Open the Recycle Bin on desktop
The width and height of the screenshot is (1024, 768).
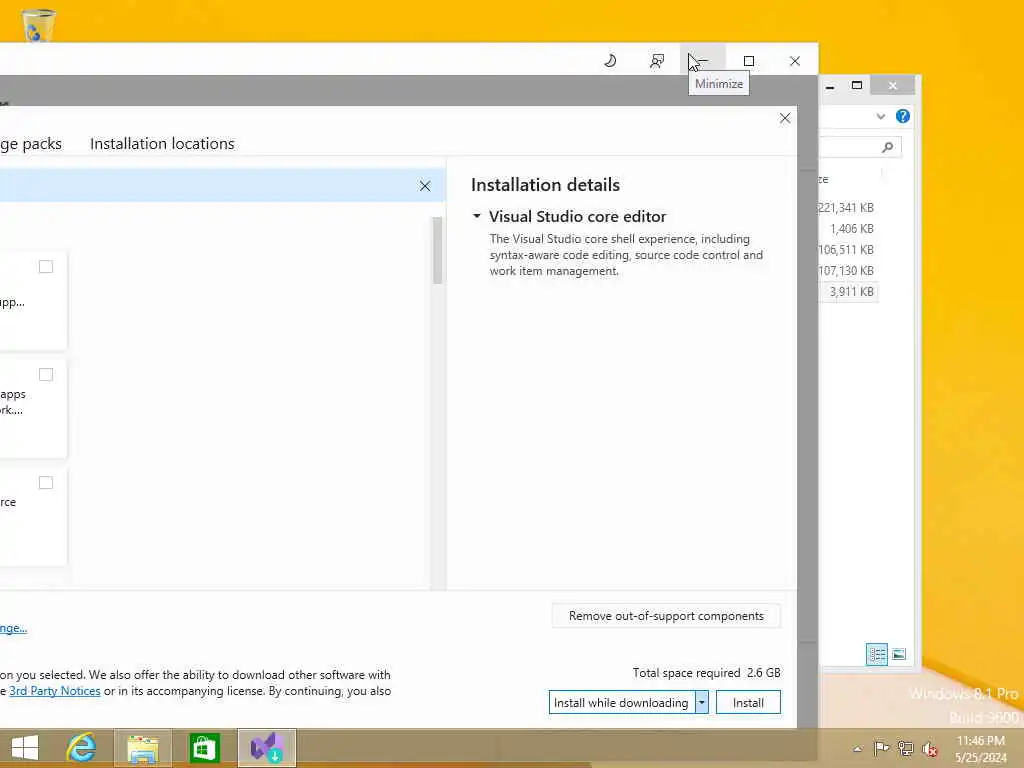pyautogui.click(x=38, y=25)
